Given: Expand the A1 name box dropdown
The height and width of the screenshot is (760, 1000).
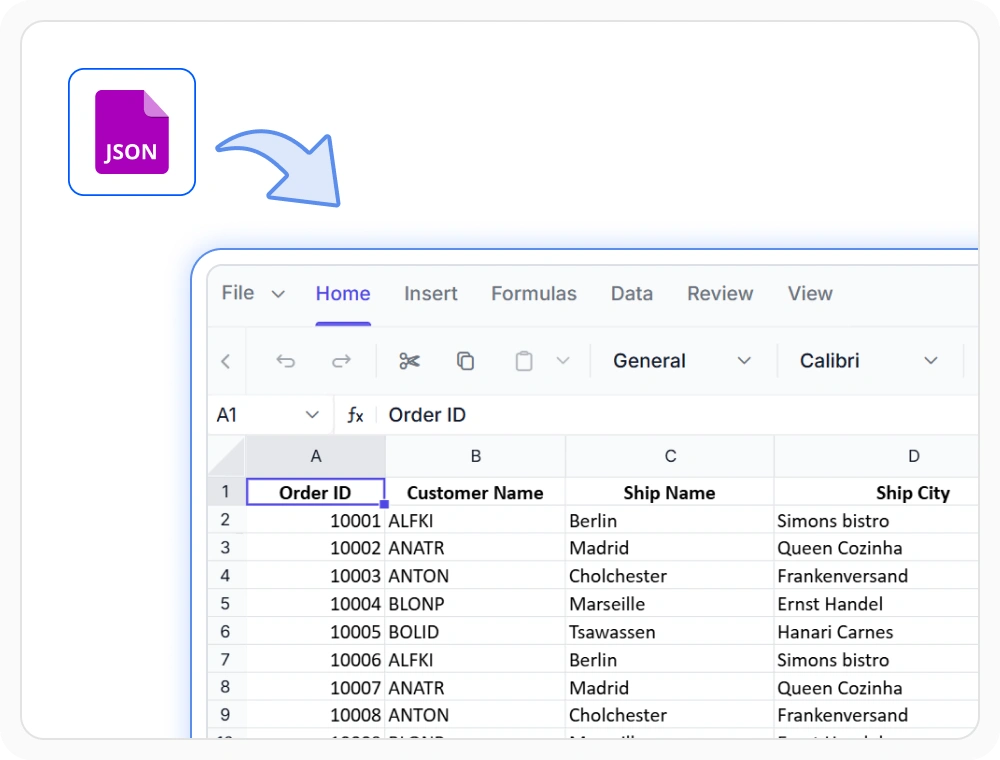Looking at the screenshot, I should coord(312,415).
